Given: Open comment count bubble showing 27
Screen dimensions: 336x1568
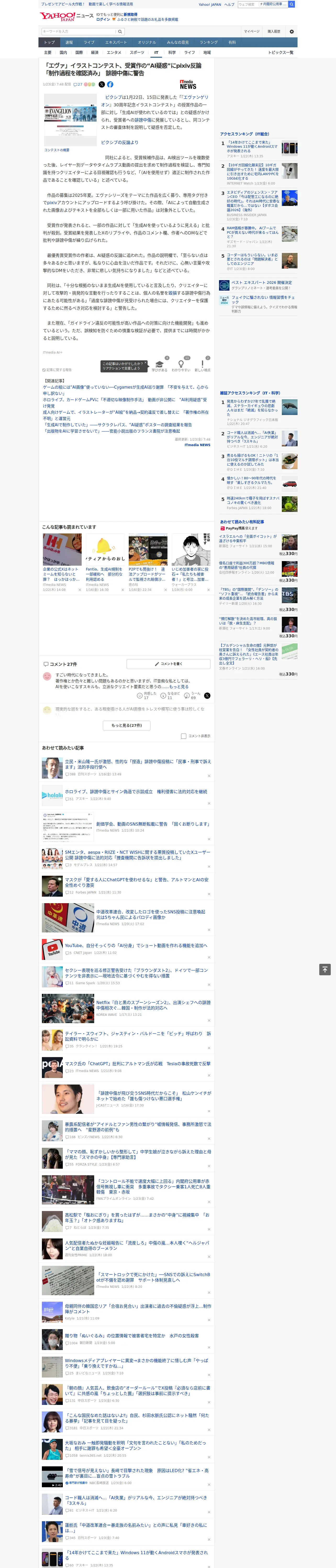Looking at the screenshot, I should [77, 85].
